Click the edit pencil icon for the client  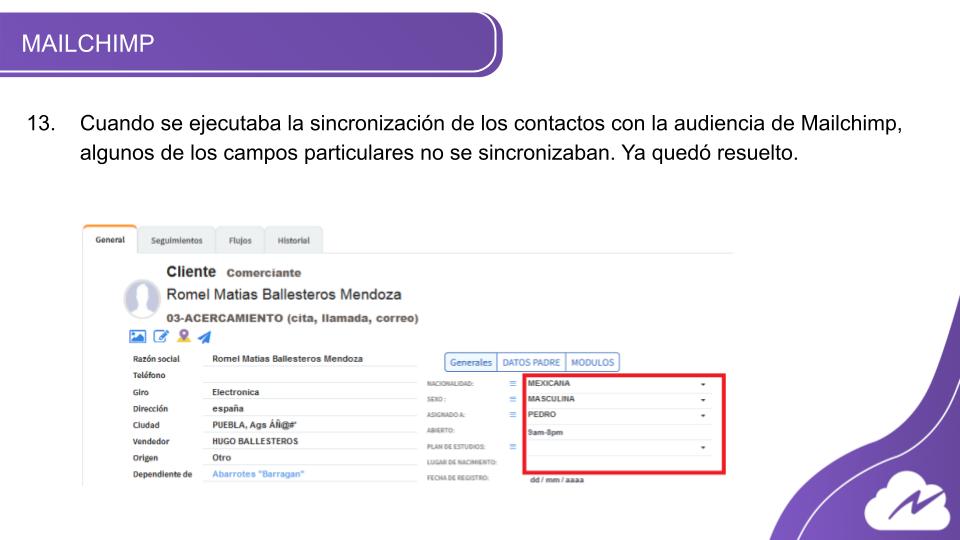(x=160, y=336)
